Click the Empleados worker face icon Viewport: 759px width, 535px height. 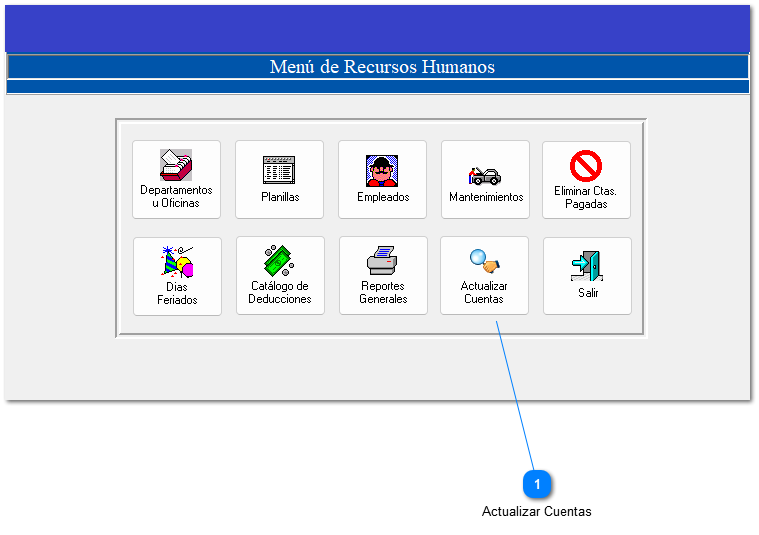tap(382, 170)
